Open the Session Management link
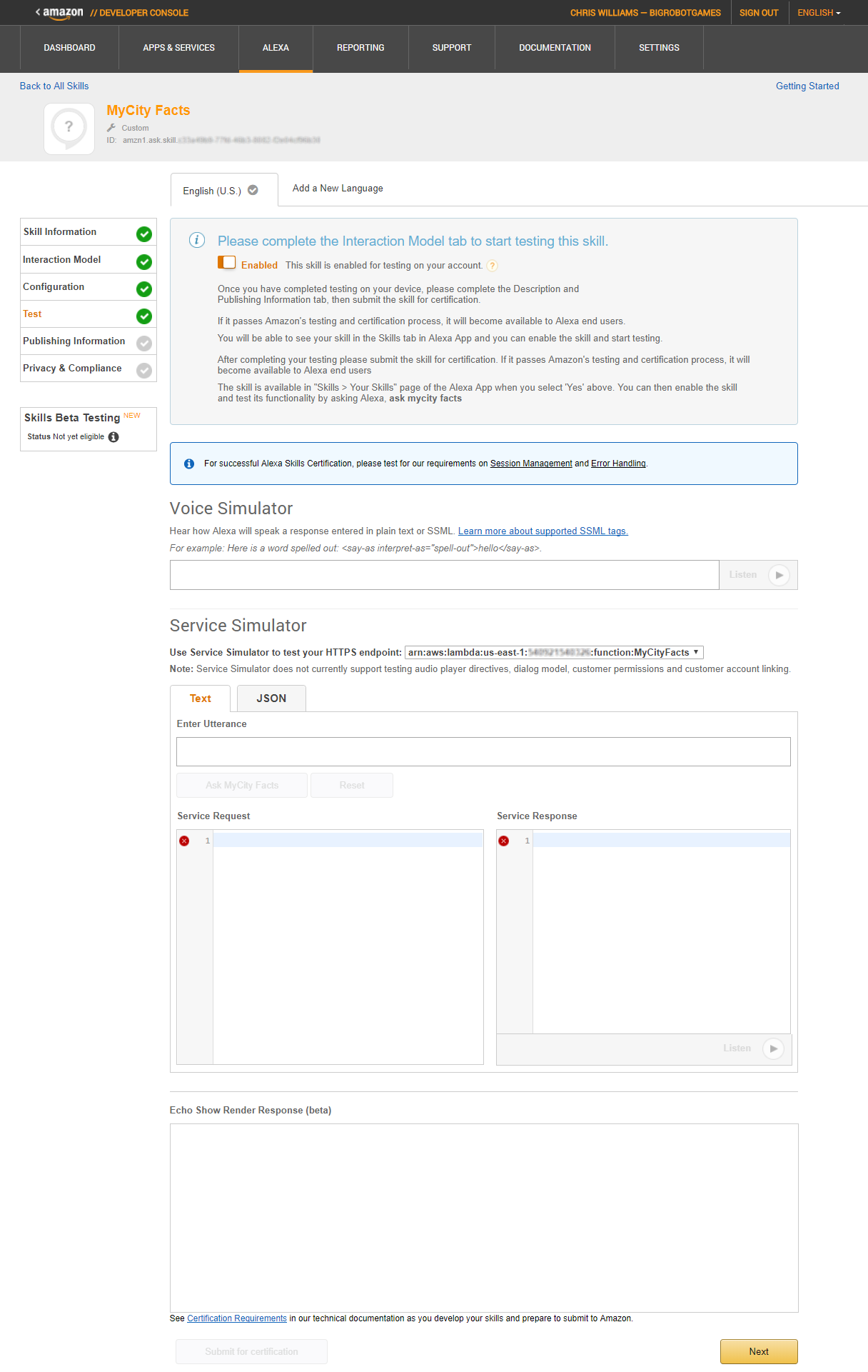Viewport: 868px width, 1372px height. [531, 464]
